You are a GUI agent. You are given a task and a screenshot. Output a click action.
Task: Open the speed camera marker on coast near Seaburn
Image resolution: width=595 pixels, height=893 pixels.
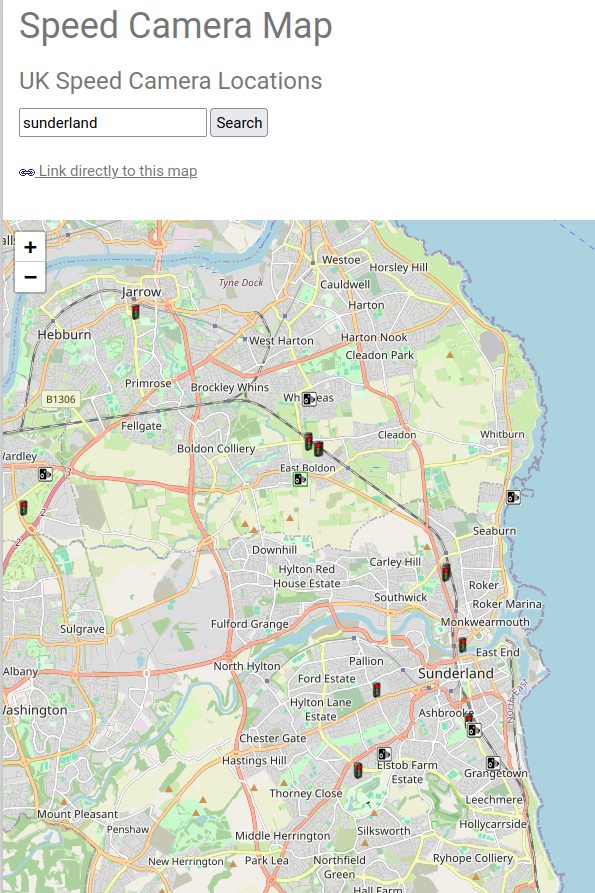pos(513,497)
